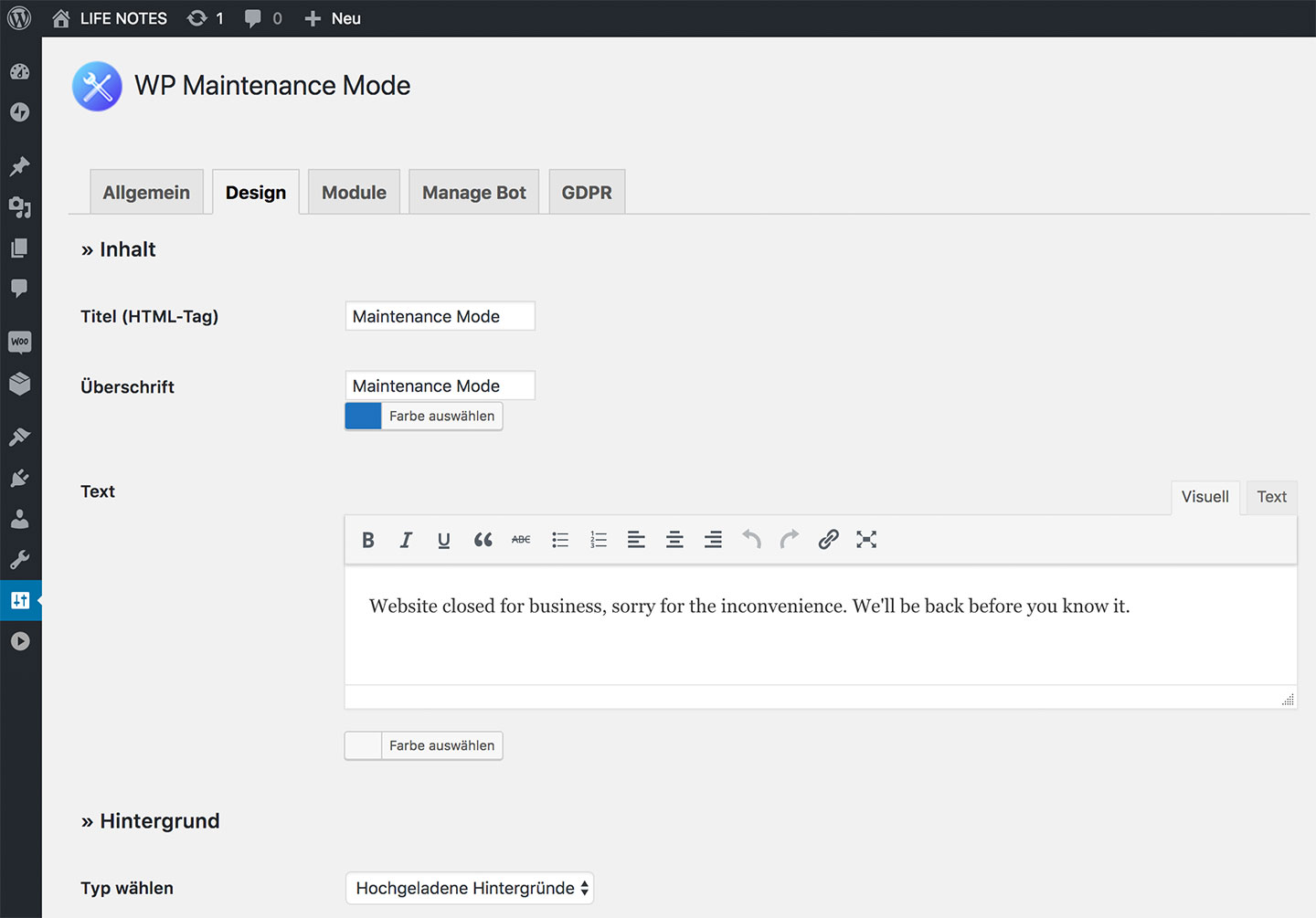
Task: Open the Neu add-new menu
Action: [x=333, y=18]
